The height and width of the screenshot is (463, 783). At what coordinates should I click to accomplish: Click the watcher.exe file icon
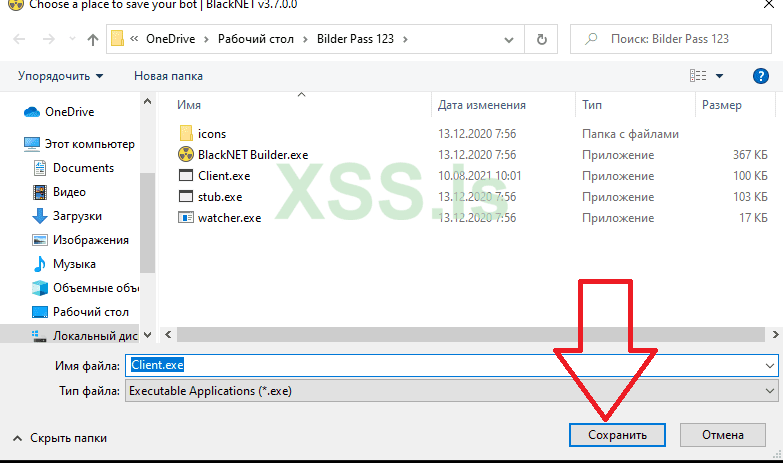coord(186,217)
